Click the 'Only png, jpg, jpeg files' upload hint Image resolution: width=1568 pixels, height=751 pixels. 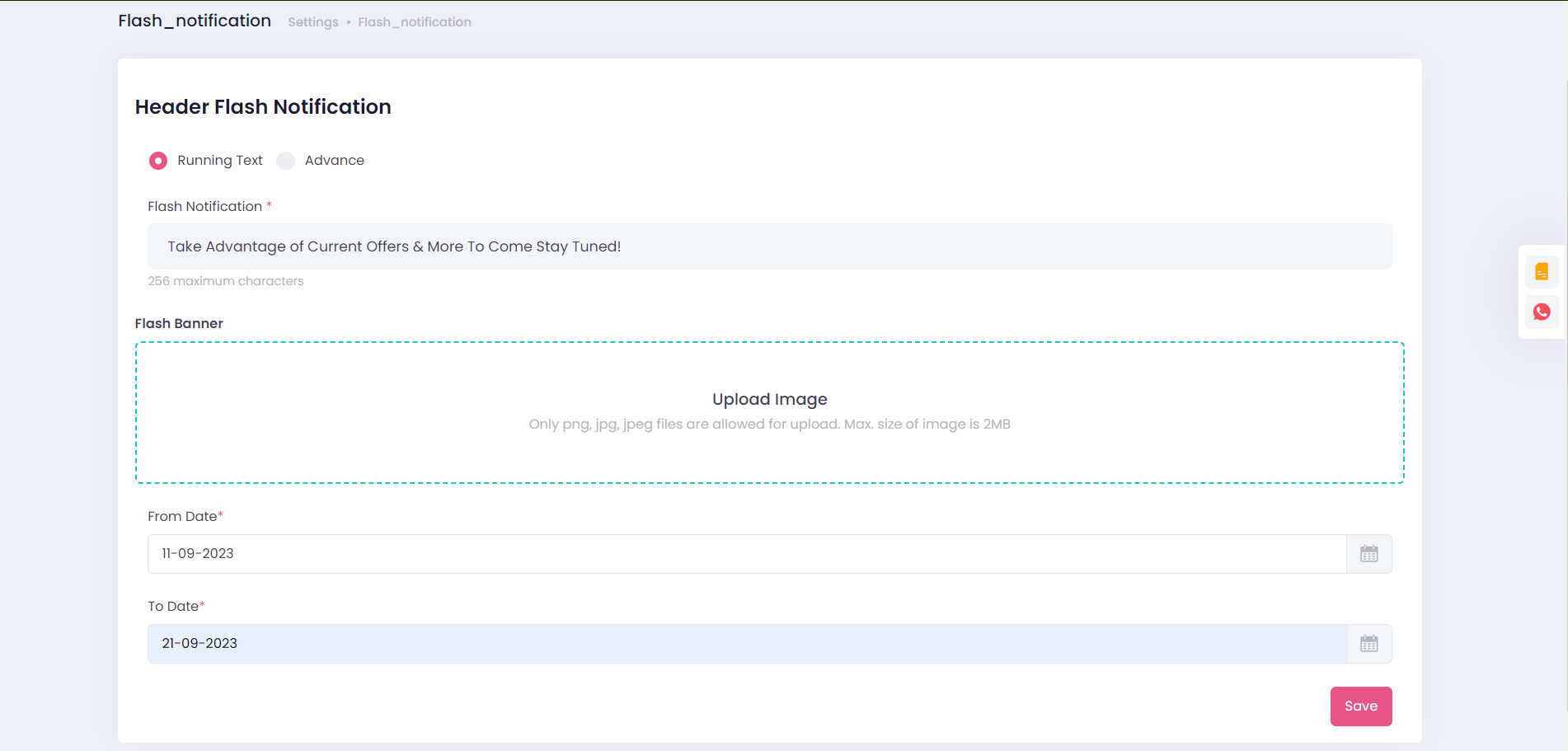770,425
